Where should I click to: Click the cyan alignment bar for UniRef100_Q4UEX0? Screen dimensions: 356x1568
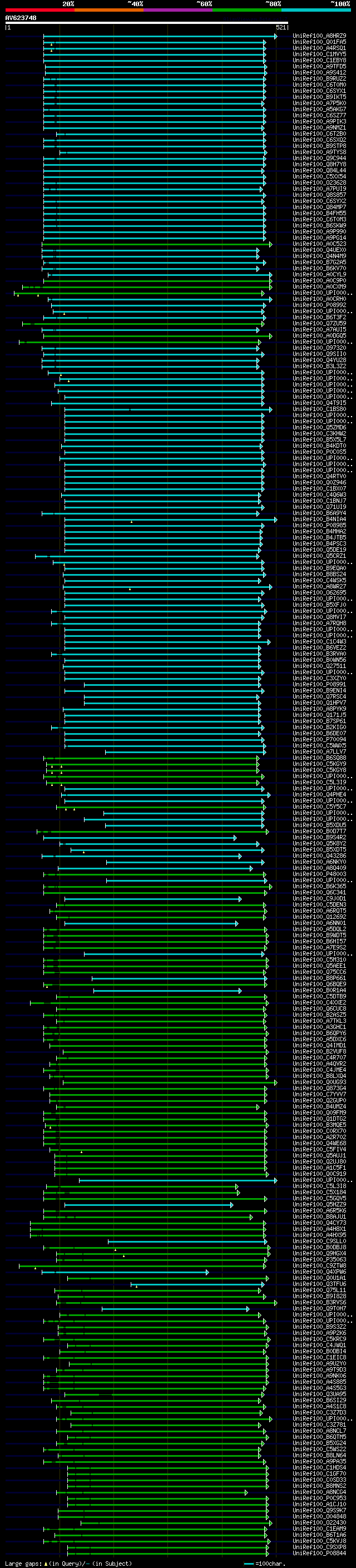tap(150, 250)
